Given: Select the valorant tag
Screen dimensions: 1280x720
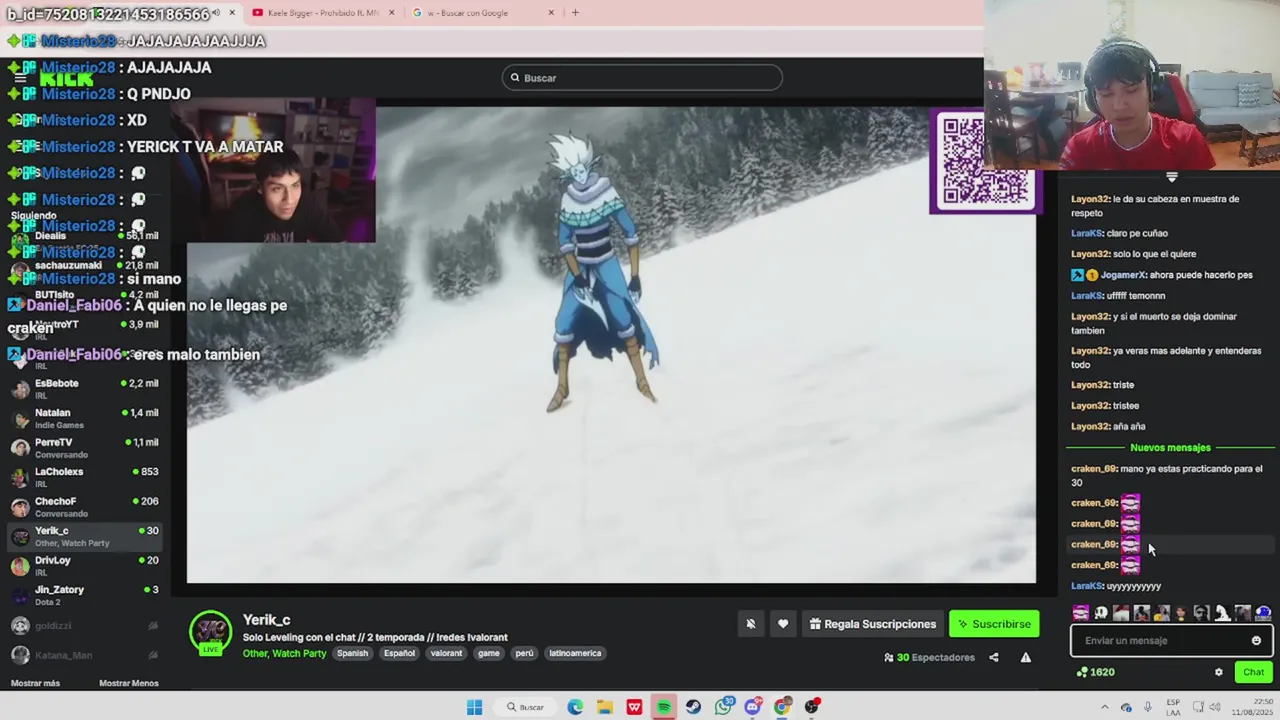Looking at the screenshot, I should (446, 653).
